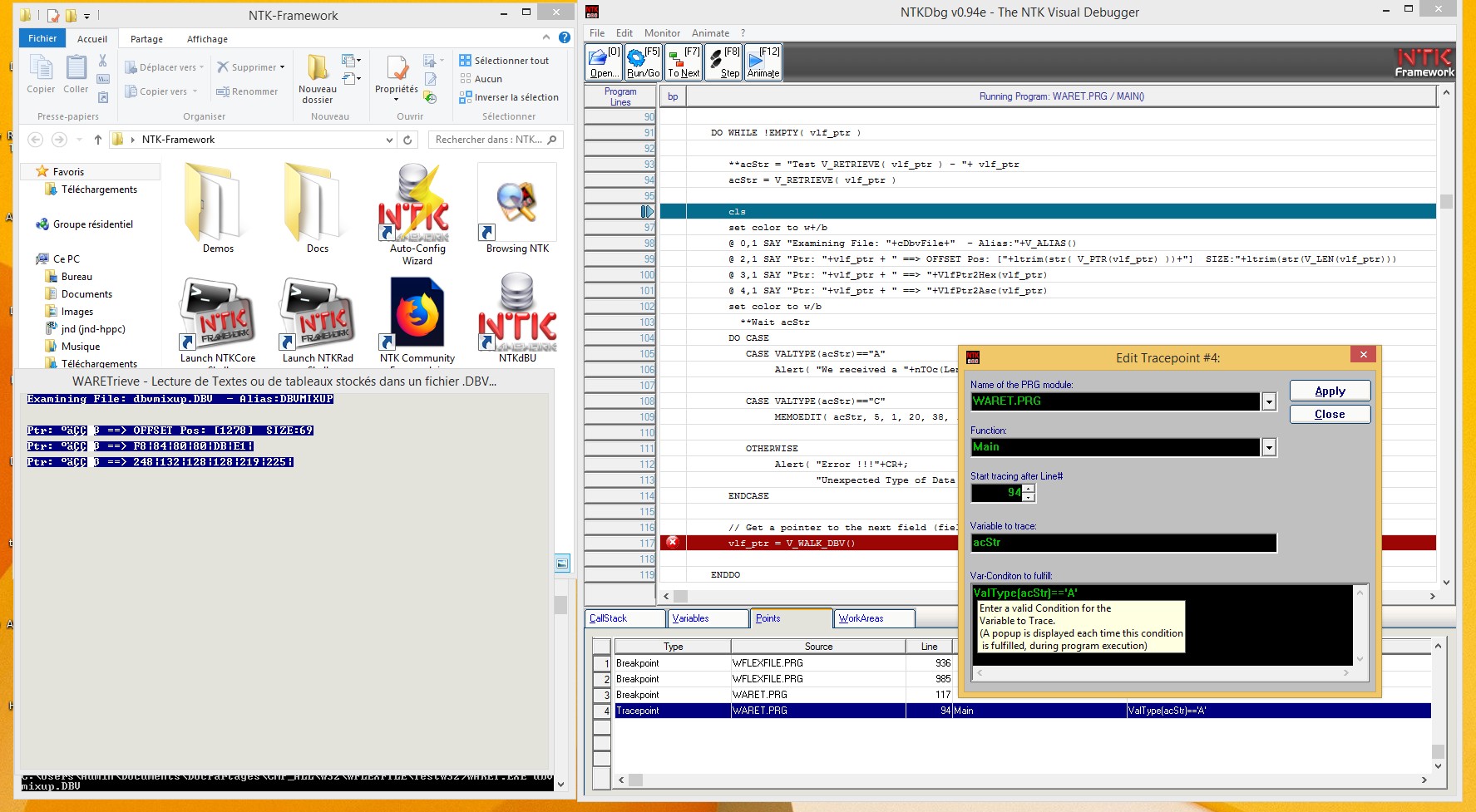Switch to the Variables tab
This screenshot has width=1476, height=812.
coord(708,618)
